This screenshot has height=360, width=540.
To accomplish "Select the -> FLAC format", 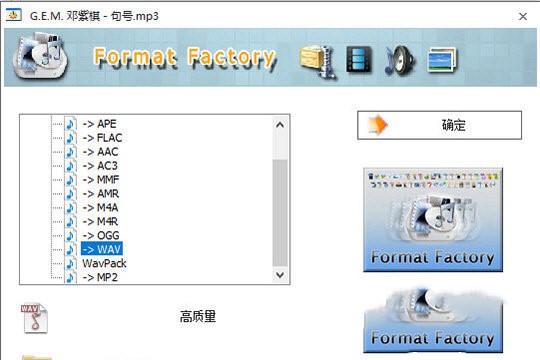I will pos(102,138).
